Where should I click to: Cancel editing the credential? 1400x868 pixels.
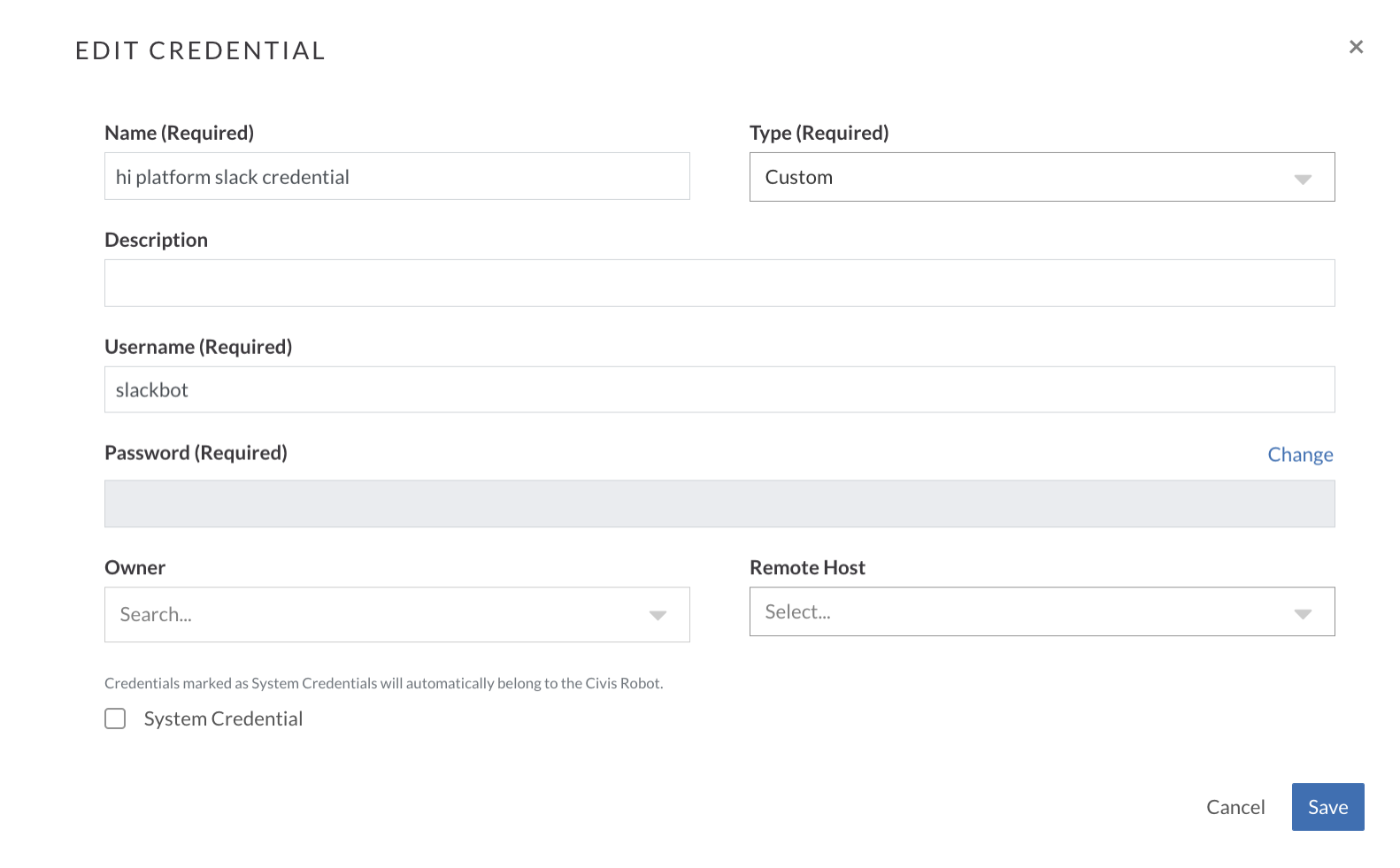click(x=1235, y=807)
